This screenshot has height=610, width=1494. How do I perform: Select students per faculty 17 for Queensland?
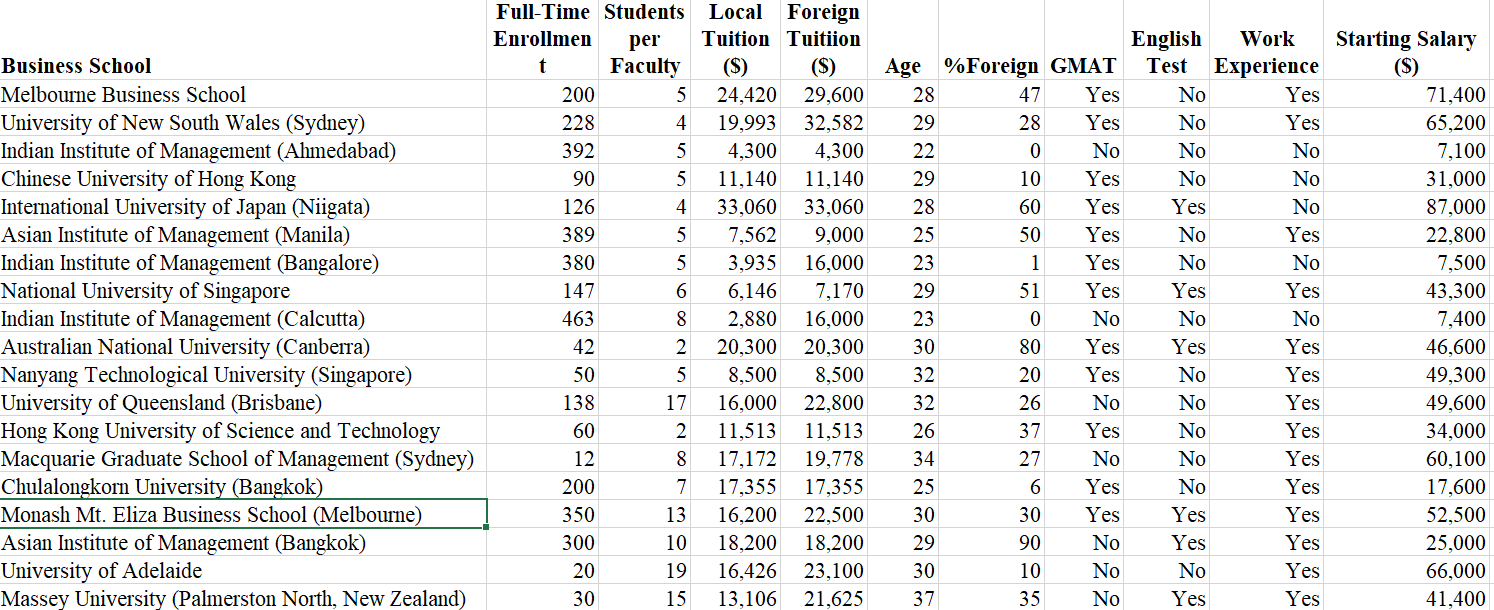[645, 403]
